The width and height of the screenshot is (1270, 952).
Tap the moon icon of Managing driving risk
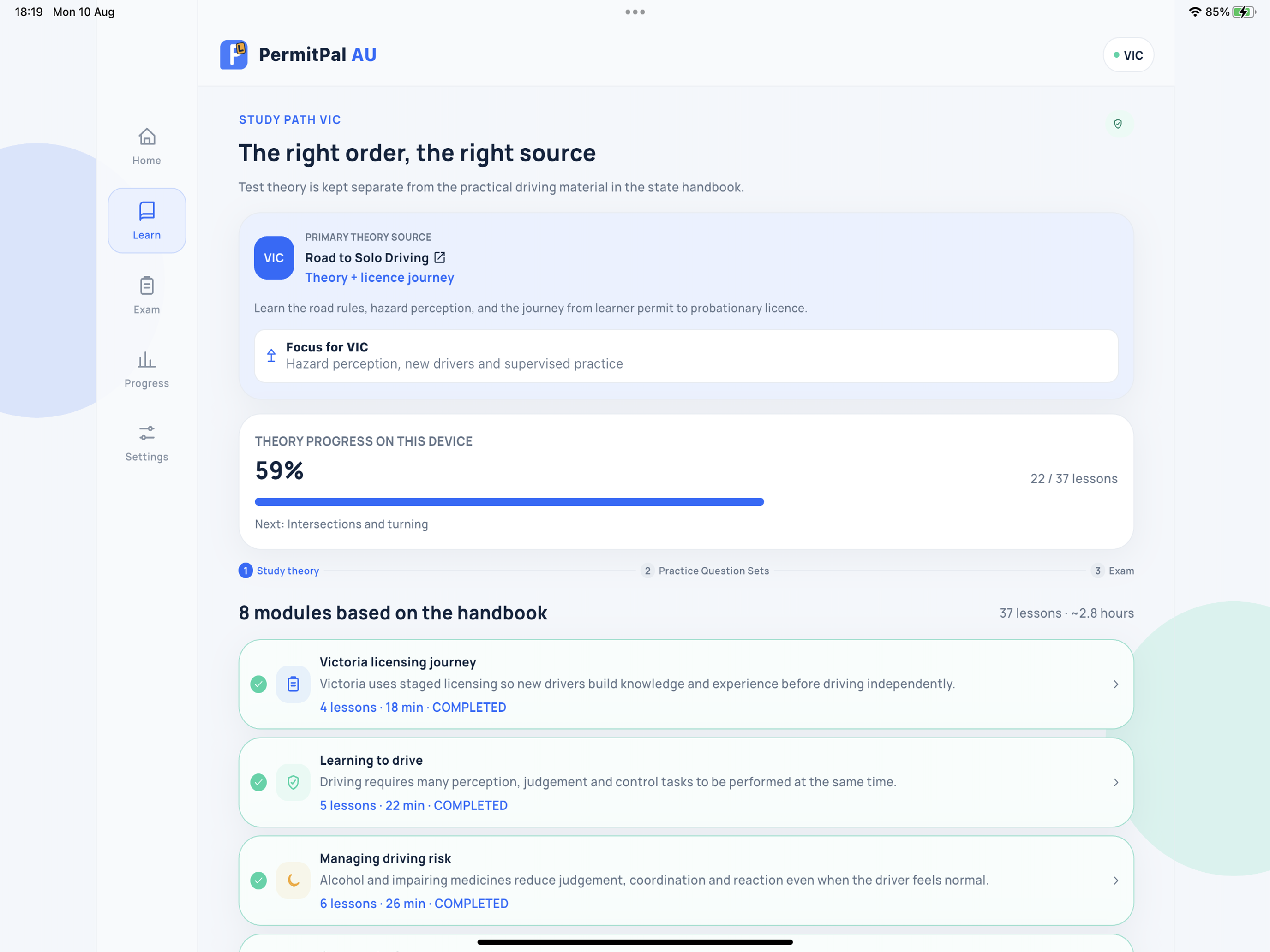coord(293,880)
